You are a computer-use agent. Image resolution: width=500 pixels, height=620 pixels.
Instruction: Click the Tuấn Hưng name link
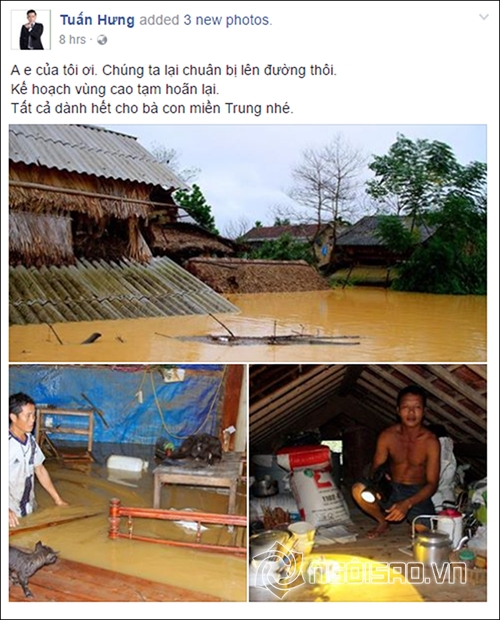point(97,20)
